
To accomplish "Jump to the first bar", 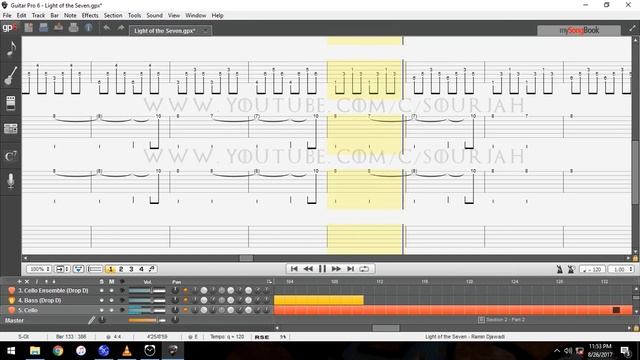I will tap(294, 269).
